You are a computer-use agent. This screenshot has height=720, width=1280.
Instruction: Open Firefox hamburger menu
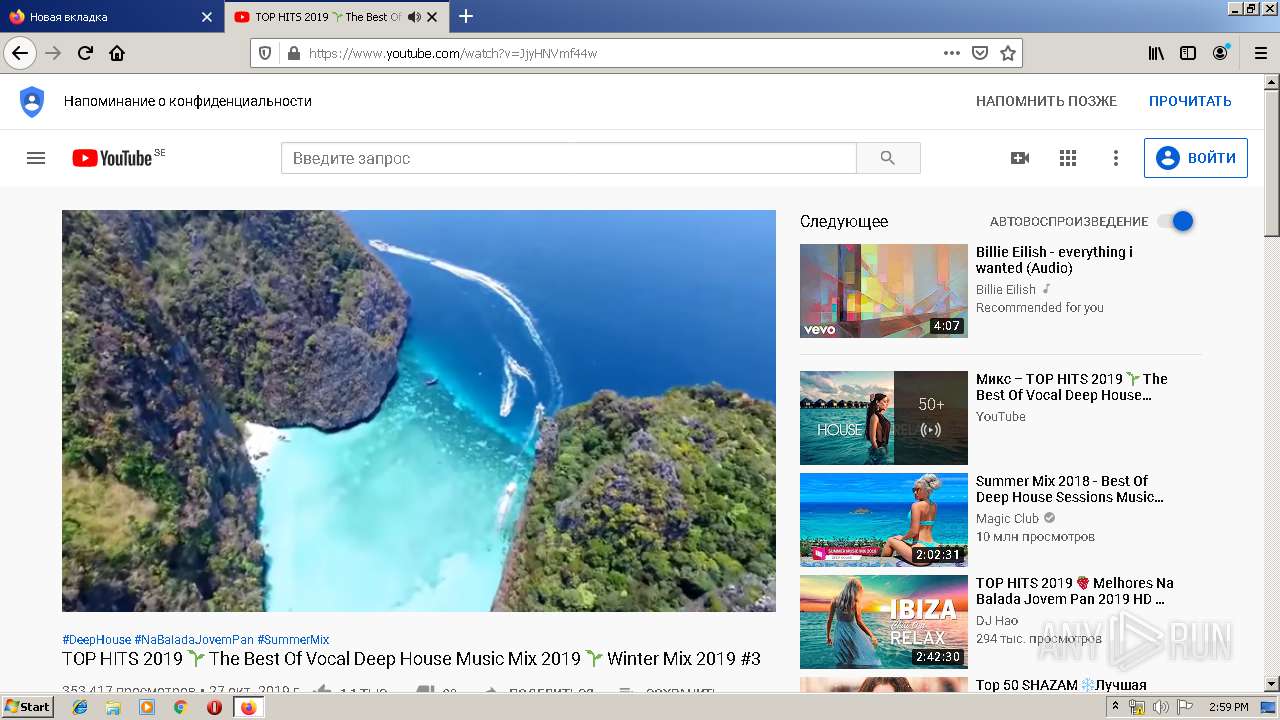click(x=1260, y=53)
